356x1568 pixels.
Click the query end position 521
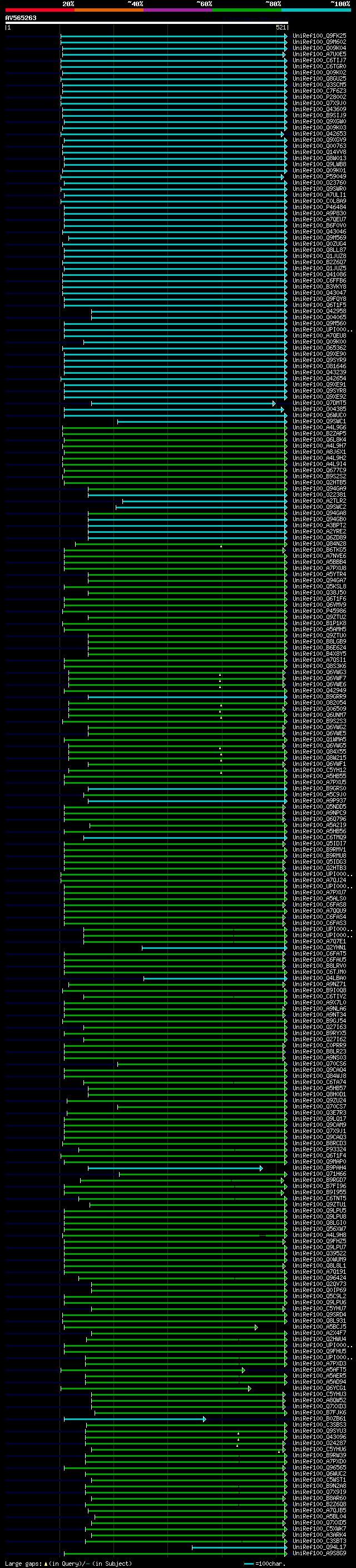280,27
